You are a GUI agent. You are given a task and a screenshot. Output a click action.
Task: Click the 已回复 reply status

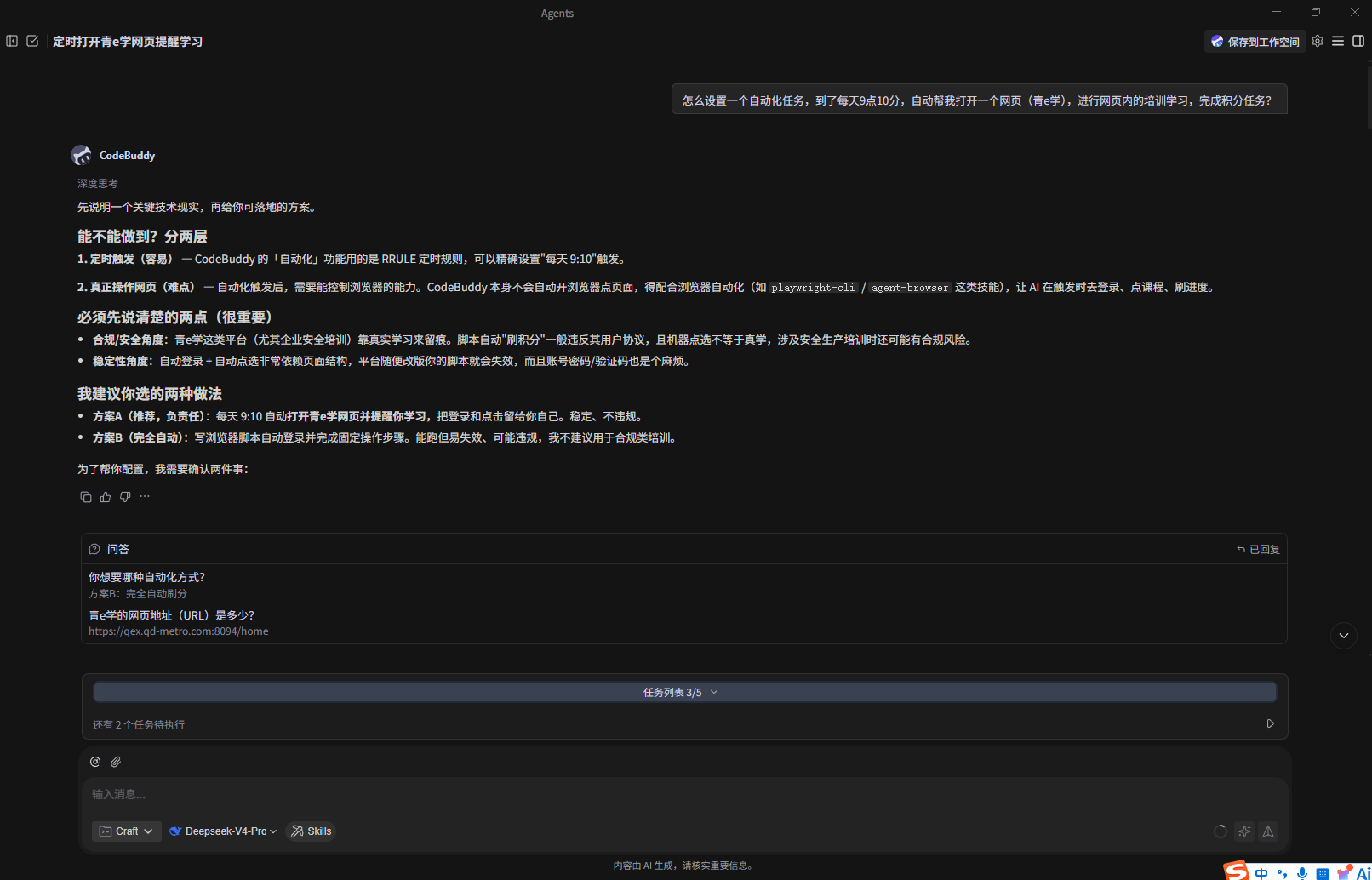pos(1258,549)
